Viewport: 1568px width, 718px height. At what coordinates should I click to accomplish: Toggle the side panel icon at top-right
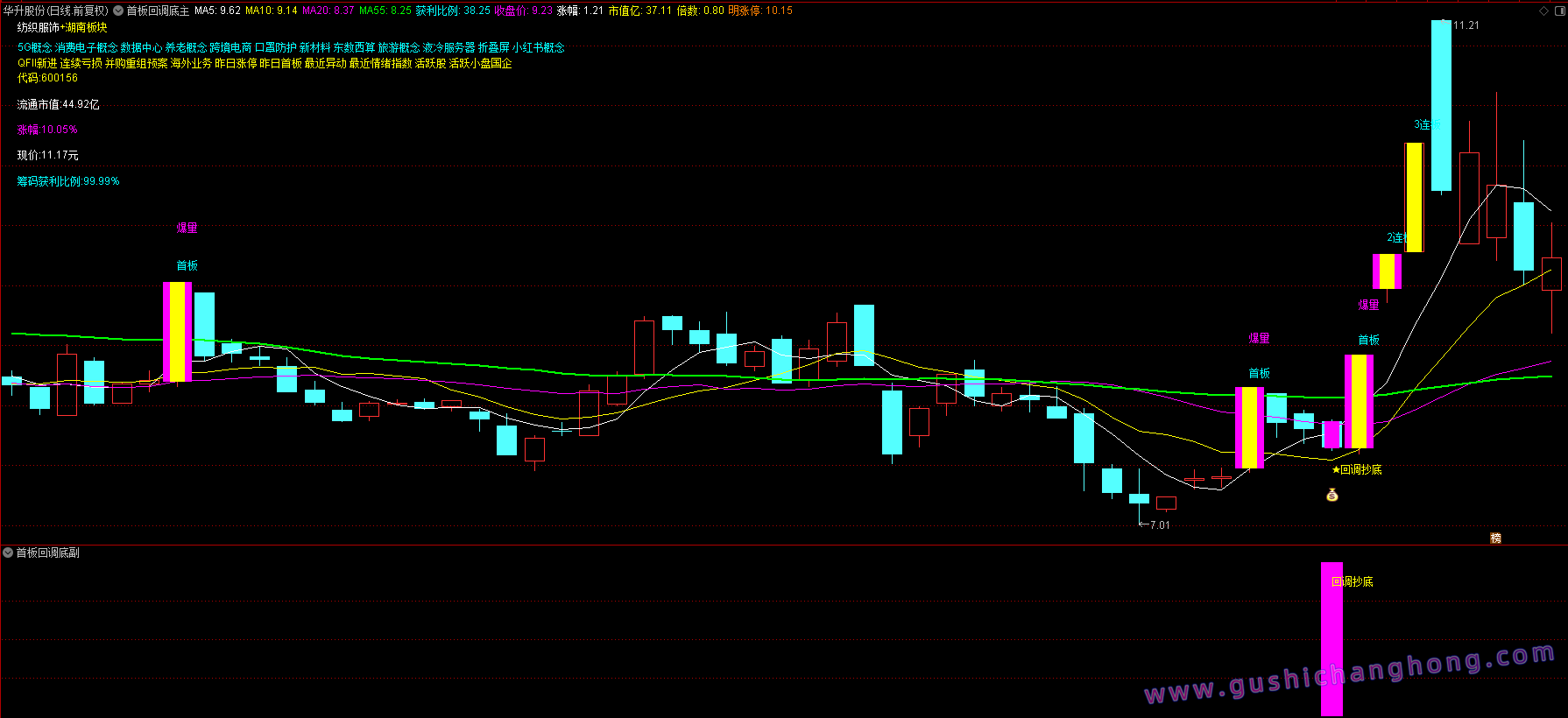1558,11
